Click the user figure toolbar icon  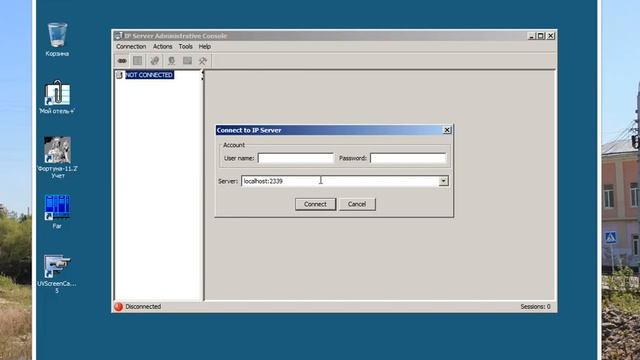pos(171,61)
